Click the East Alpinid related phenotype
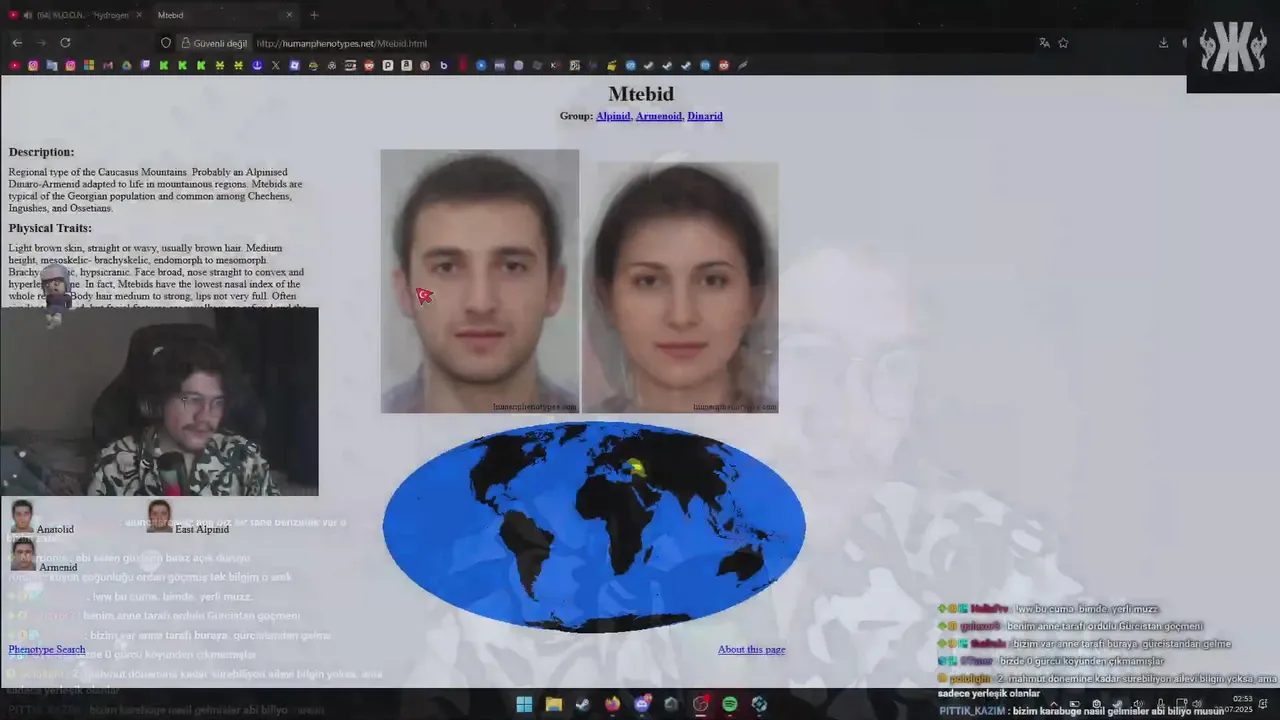This screenshot has width=1280, height=720. click(x=202, y=529)
